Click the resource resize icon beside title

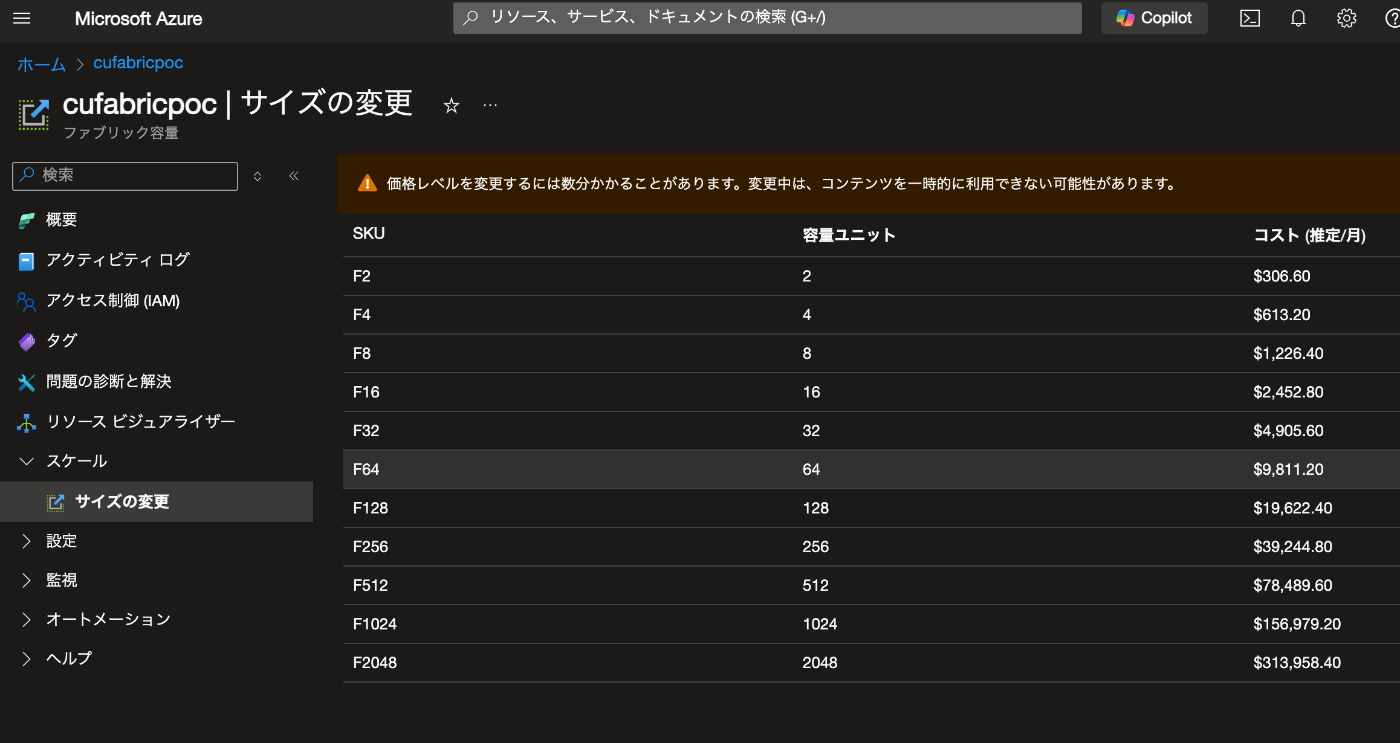tap(34, 113)
